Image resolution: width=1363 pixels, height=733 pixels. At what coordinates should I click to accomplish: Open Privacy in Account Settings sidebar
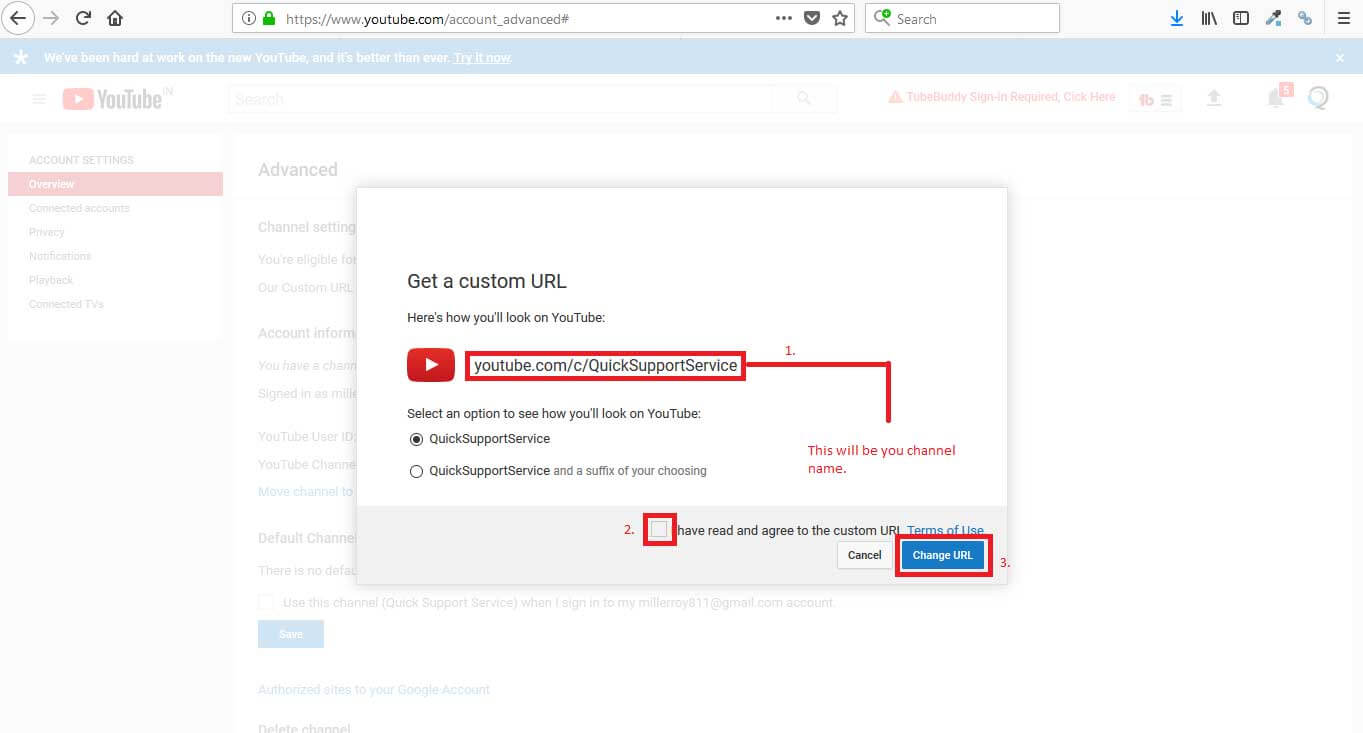point(46,231)
